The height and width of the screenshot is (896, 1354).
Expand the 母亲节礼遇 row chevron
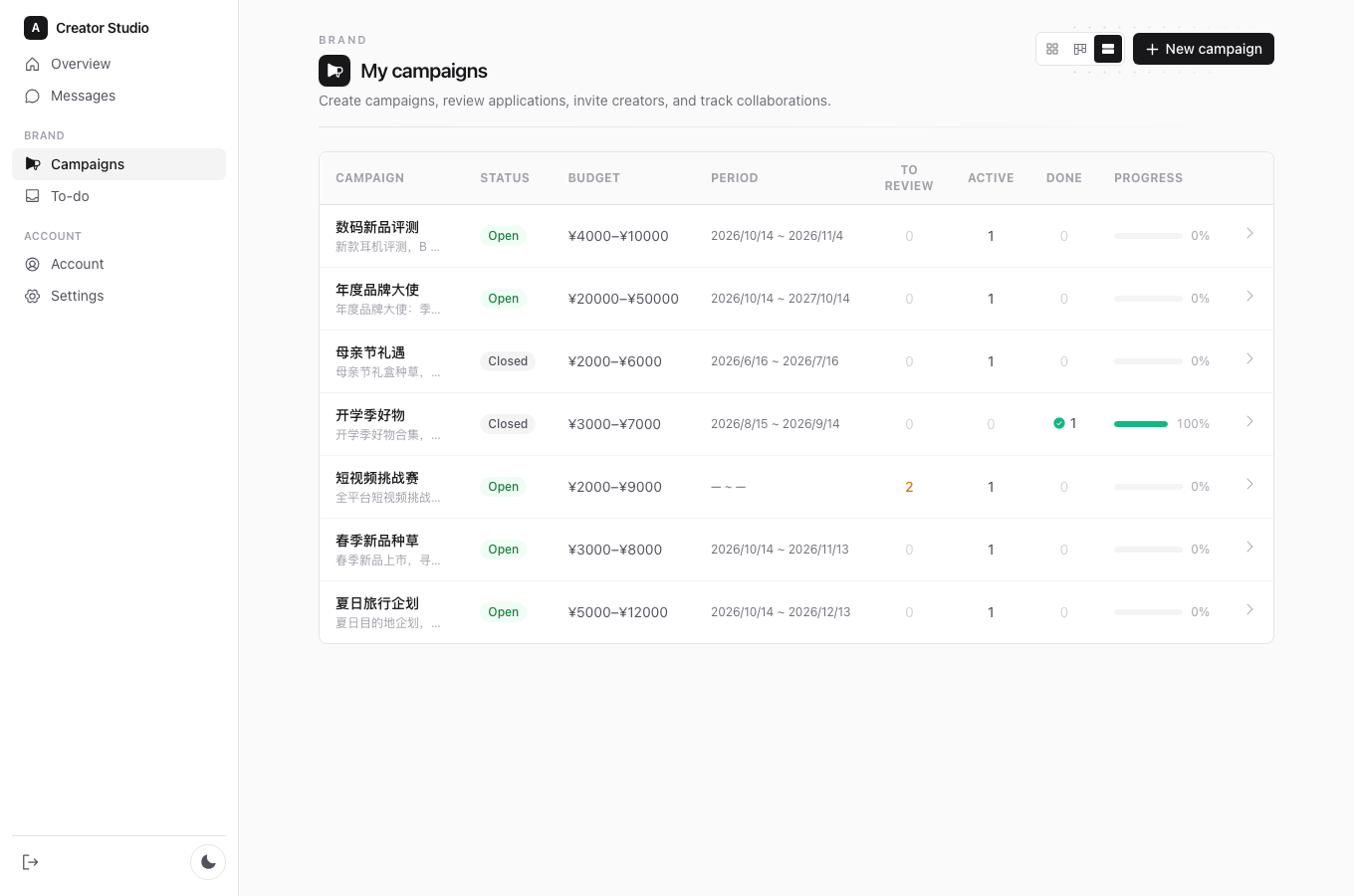coord(1249,358)
